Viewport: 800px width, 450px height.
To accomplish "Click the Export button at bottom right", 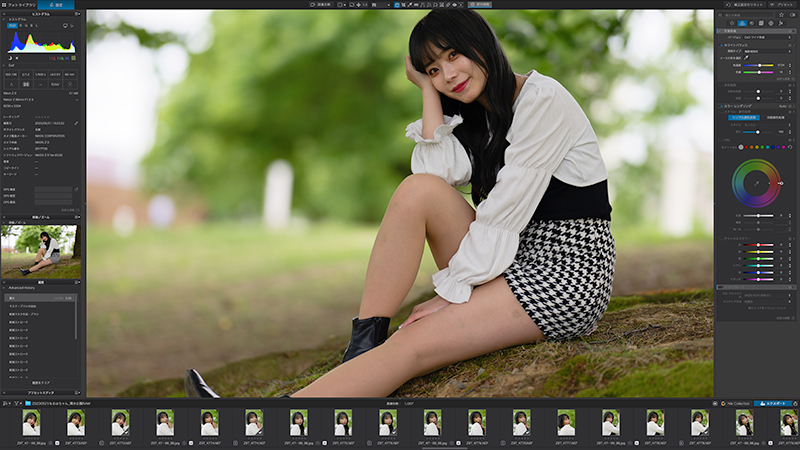I will [773, 403].
